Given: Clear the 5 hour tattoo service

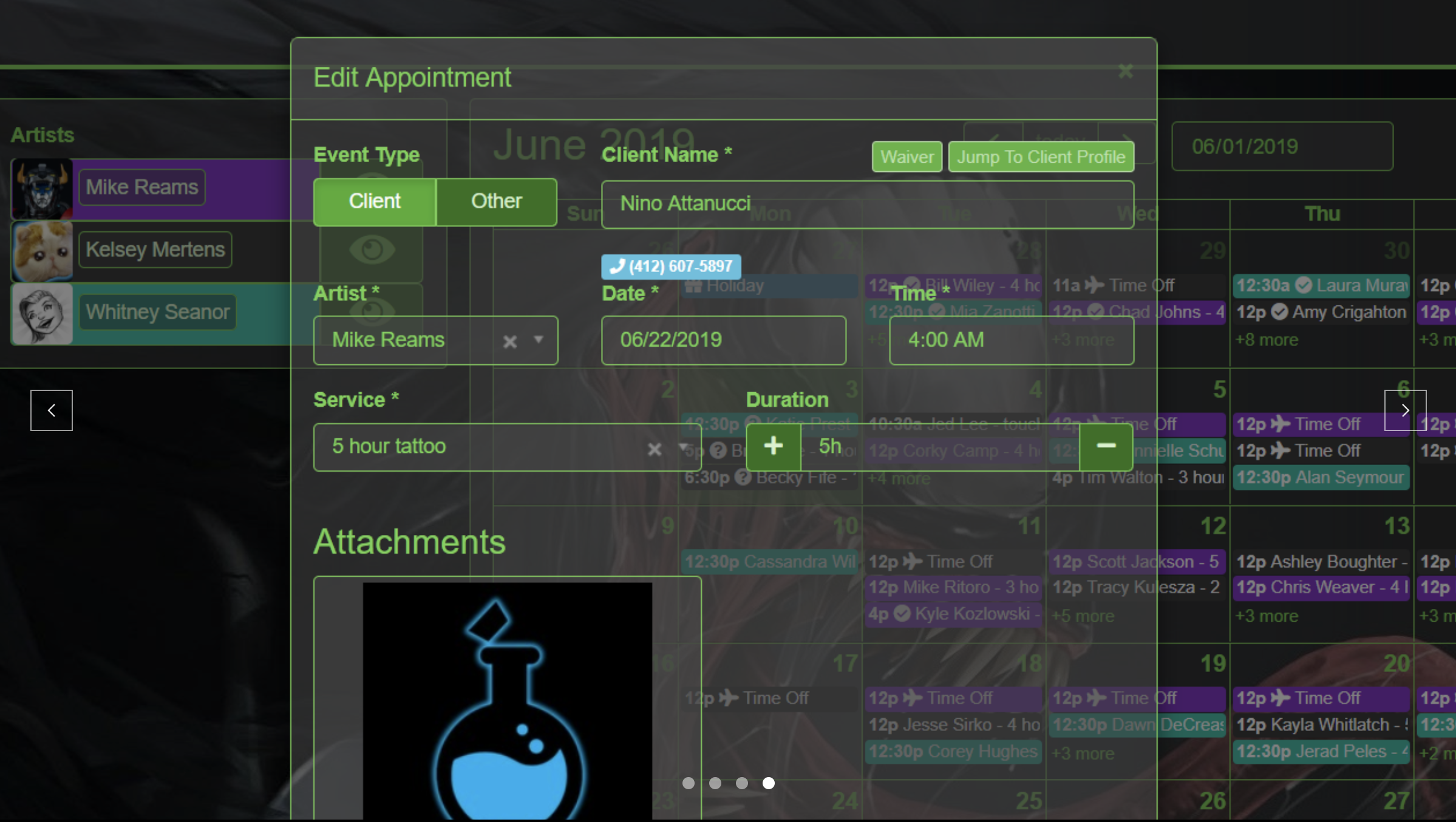Looking at the screenshot, I should pyautogui.click(x=654, y=449).
